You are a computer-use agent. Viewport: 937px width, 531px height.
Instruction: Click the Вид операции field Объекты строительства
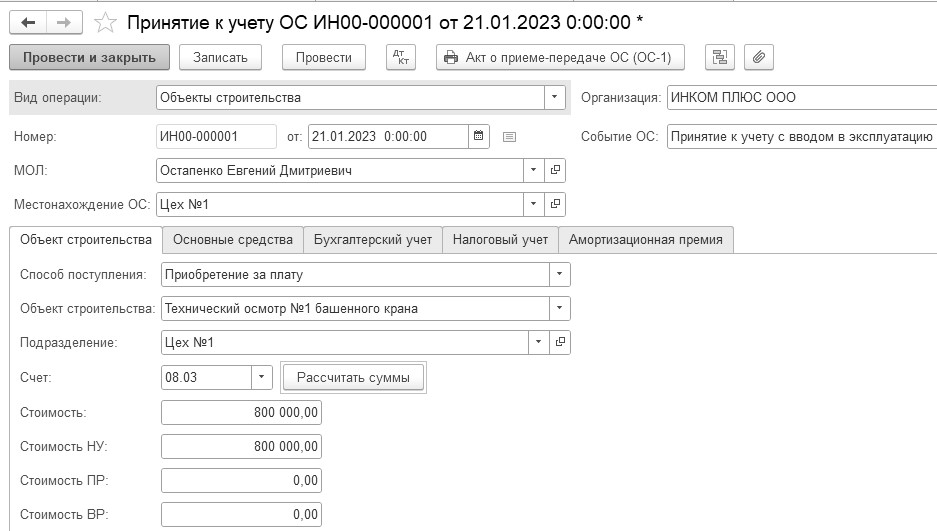pyautogui.click(x=350, y=97)
